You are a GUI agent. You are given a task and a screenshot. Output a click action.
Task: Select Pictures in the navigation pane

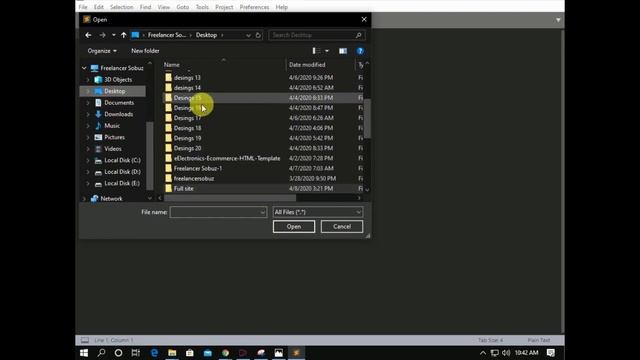point(114,137)
